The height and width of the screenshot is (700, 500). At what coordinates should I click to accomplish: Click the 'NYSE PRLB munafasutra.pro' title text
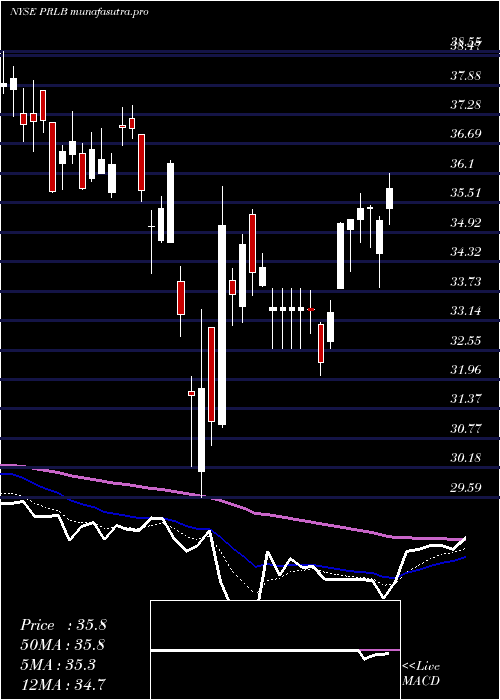79,12
